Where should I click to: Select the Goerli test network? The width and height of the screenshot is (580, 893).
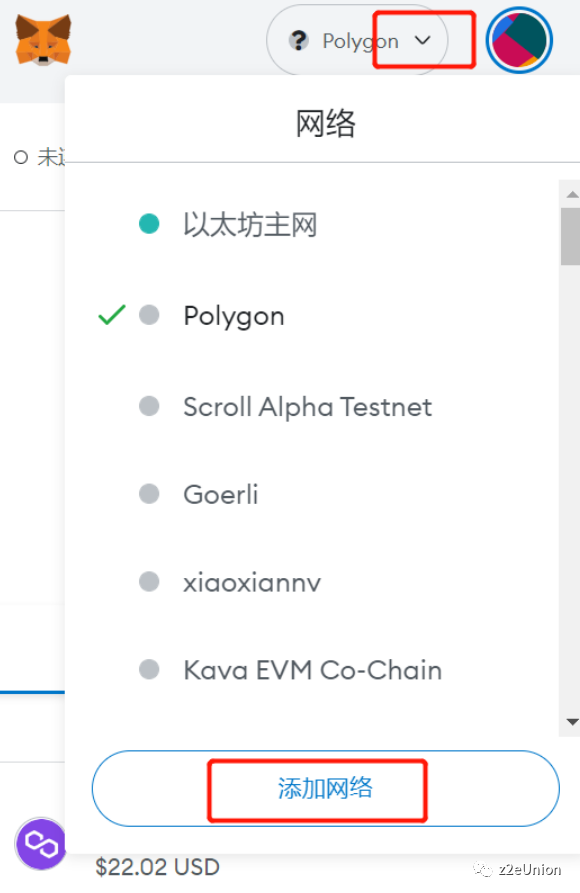pyautogui.click(x=220, y=493)
